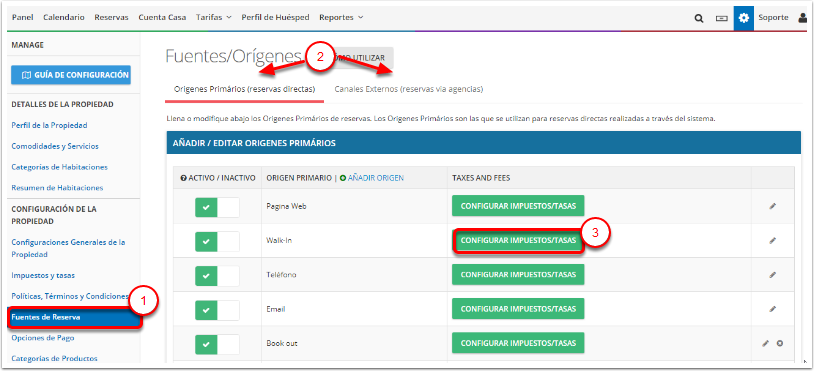Configure taxes for Book out
The height and width of the screenshot is (371, 814).
[518, 343]
